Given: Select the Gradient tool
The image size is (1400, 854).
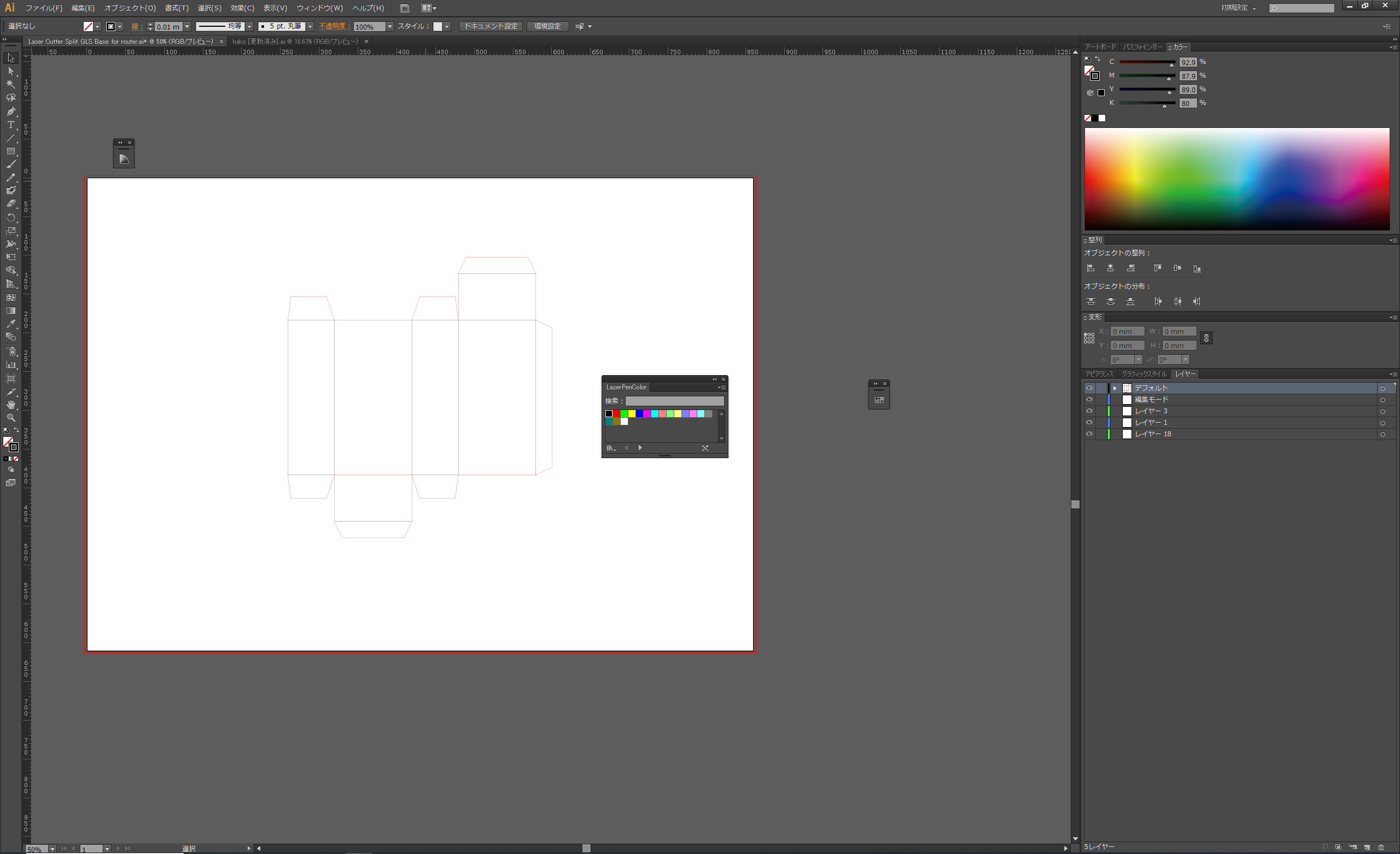Looking at the screenshot, I should [x=11, y=311].
